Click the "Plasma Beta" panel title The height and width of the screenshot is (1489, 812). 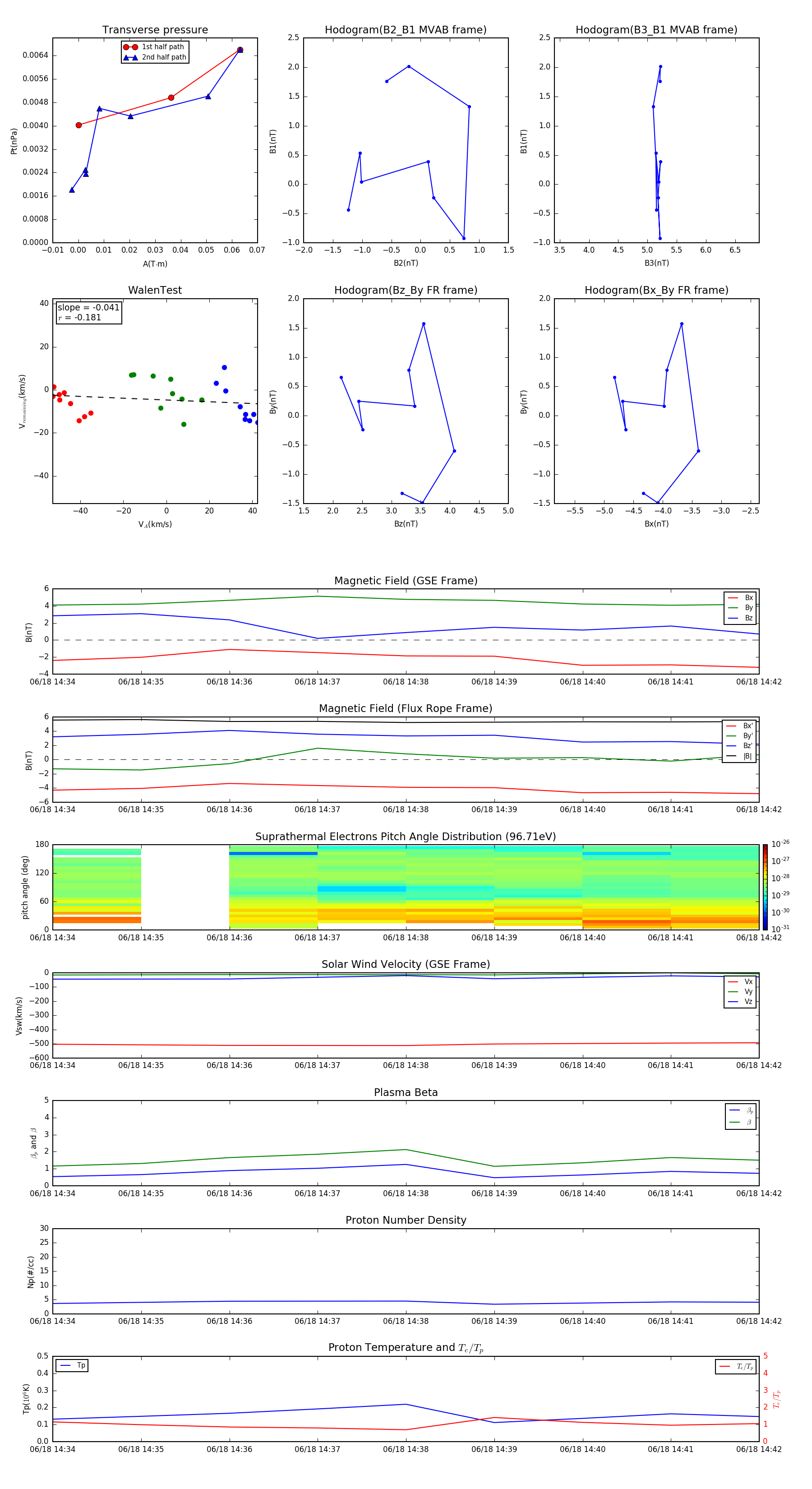[x=406, y=1093]
